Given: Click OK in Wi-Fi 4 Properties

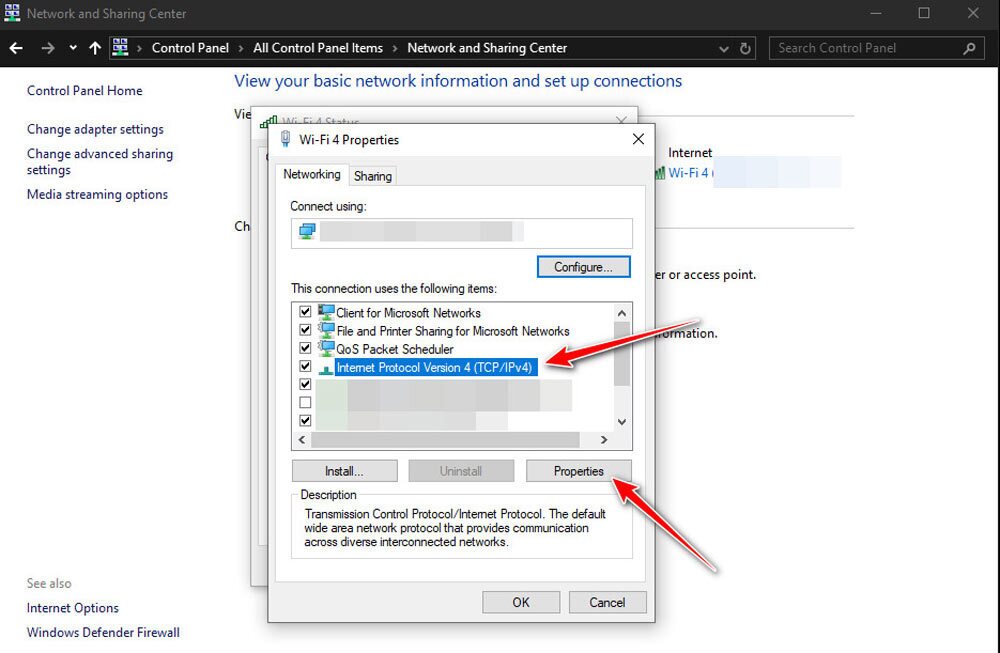Looking at the screenshot, I should point(521,602).
